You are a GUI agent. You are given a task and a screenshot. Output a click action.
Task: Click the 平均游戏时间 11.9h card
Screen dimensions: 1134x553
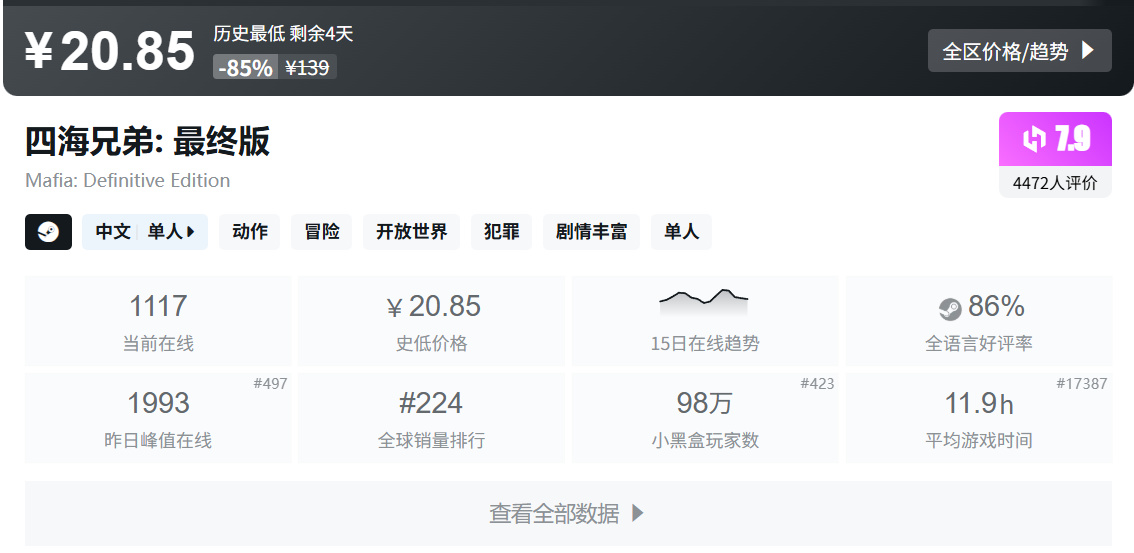pos(979,417)
